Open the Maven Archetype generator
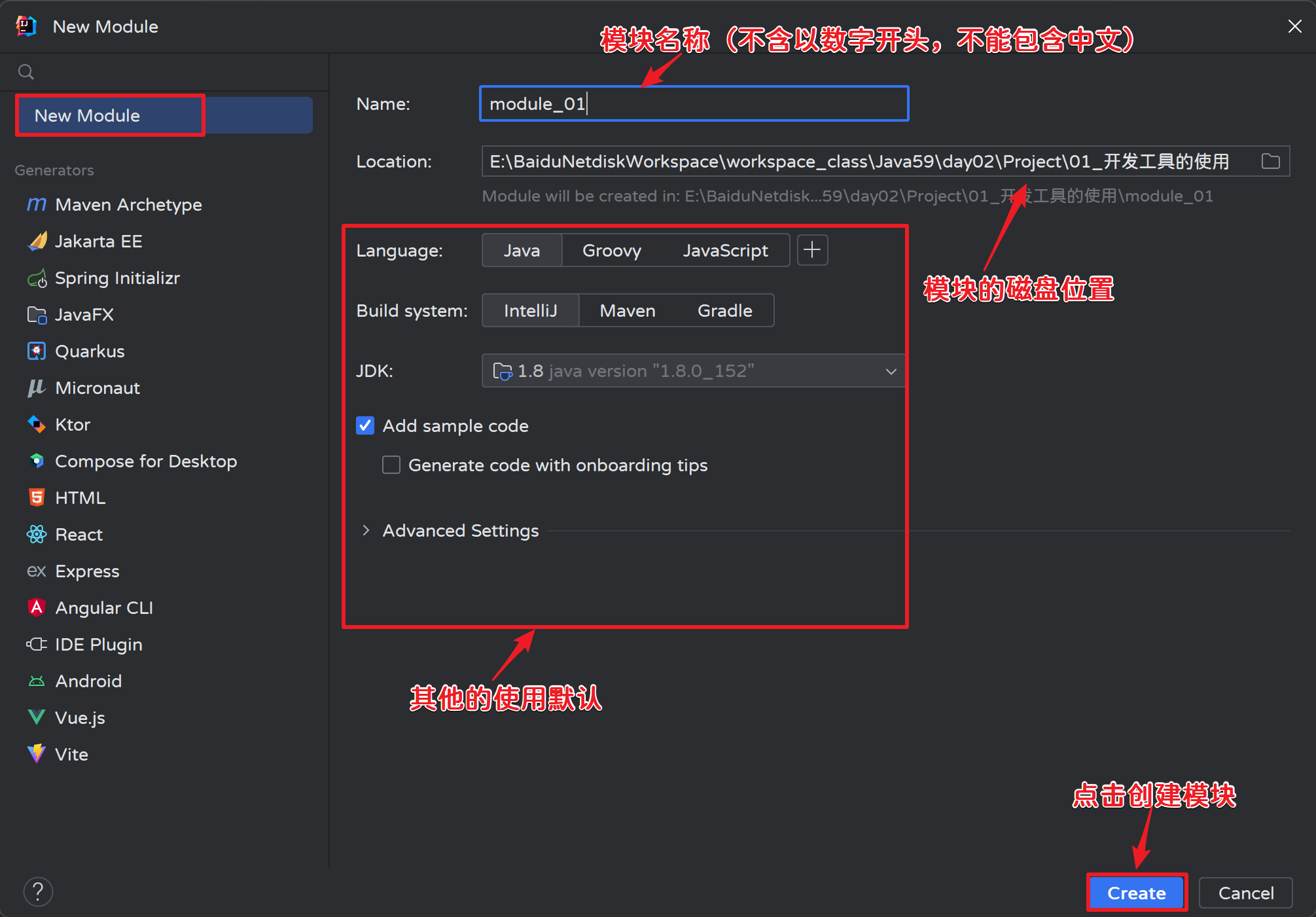 coord(128,204)
